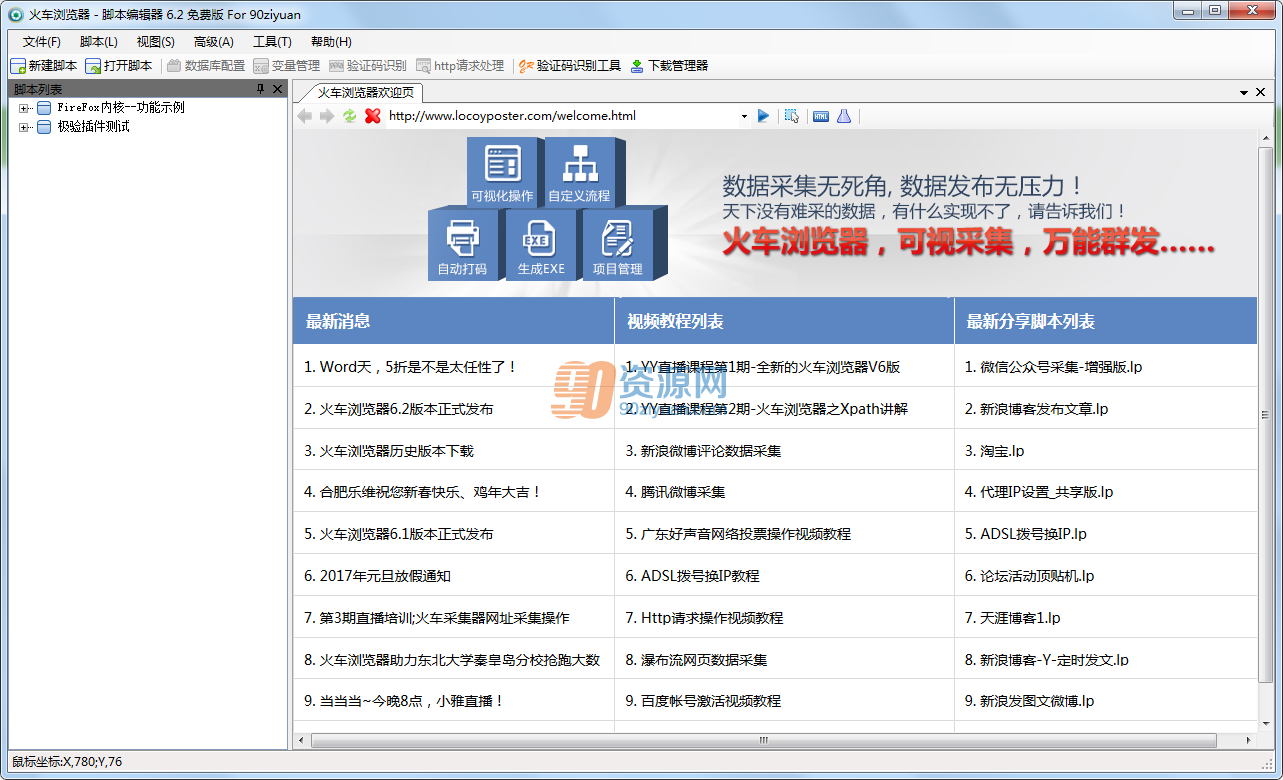Click the browser back arrow icon
This screenshot has height=780, width=1283.
click(x=305, y=116)
